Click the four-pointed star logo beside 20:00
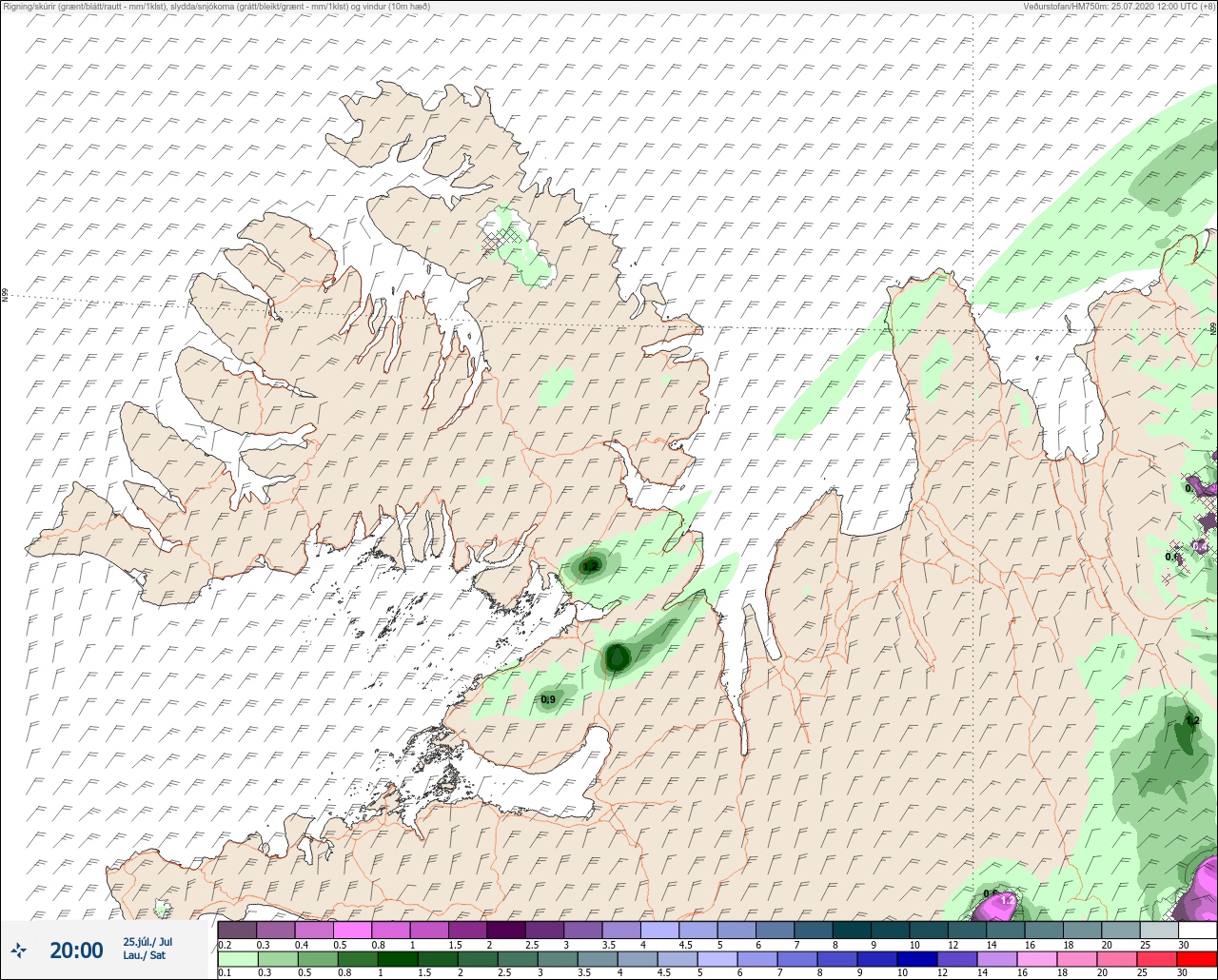This screenshot has height=980, width=1218. point(19,950)
